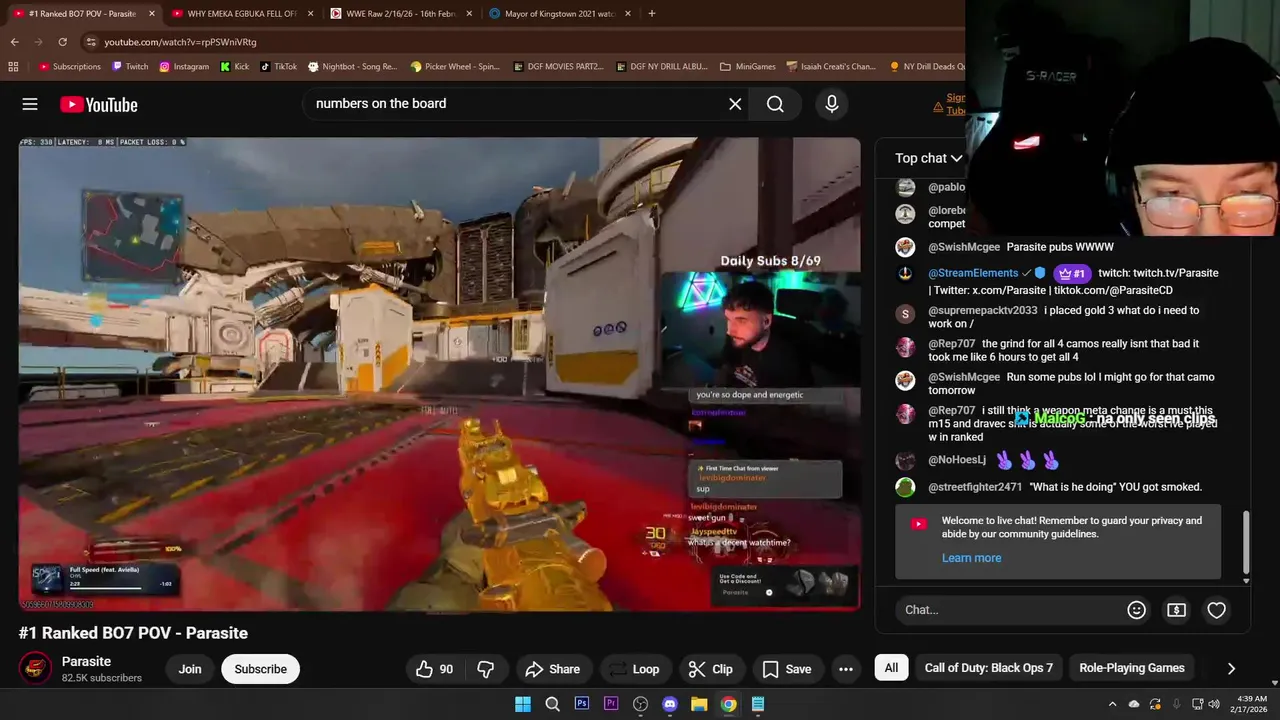Open Twitch bookmark
Viewport: 1280px width, 720px height.
click(130, 67)
